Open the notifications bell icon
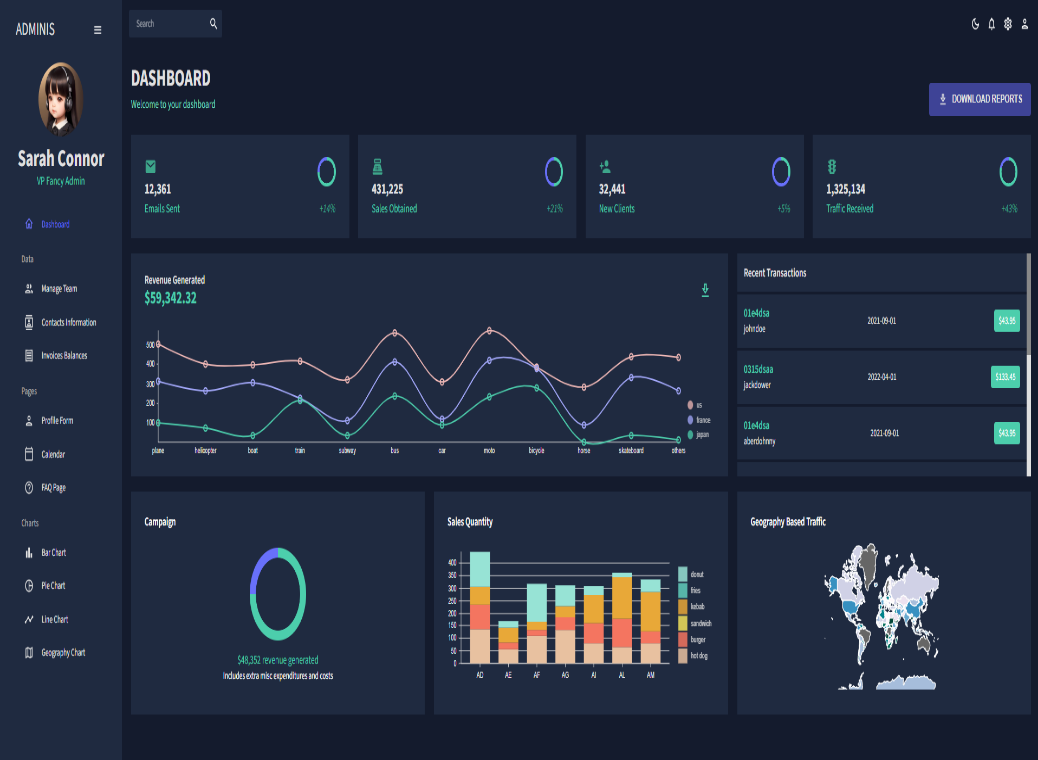This screenshot has width=1038, height=760. pyautogui.click(x=992, y=24)
